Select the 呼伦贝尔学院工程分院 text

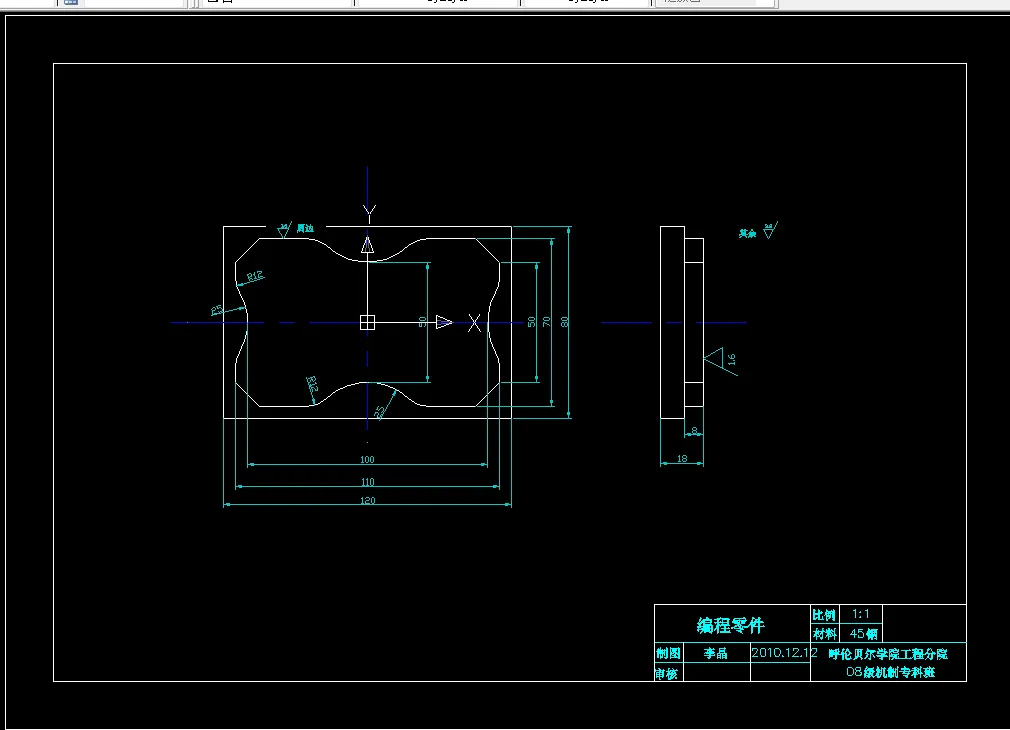point(888,654)
